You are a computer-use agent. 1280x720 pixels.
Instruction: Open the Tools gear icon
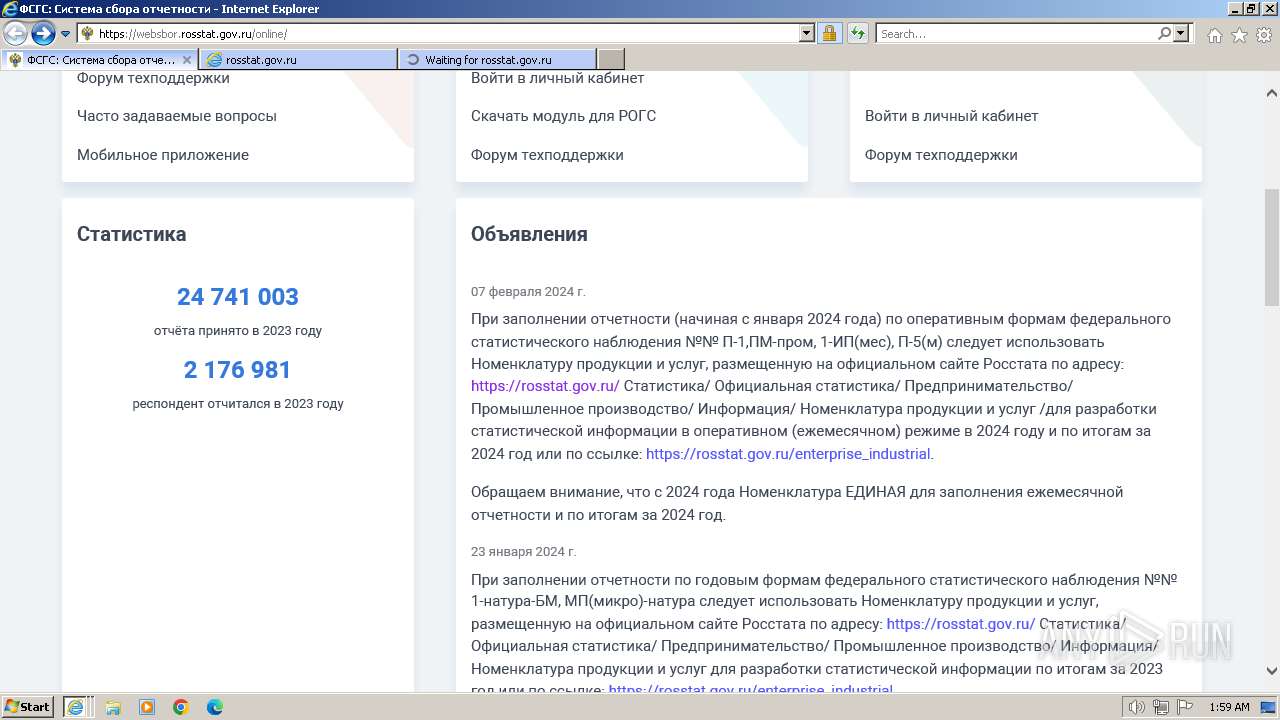[x=1264, y=35]
